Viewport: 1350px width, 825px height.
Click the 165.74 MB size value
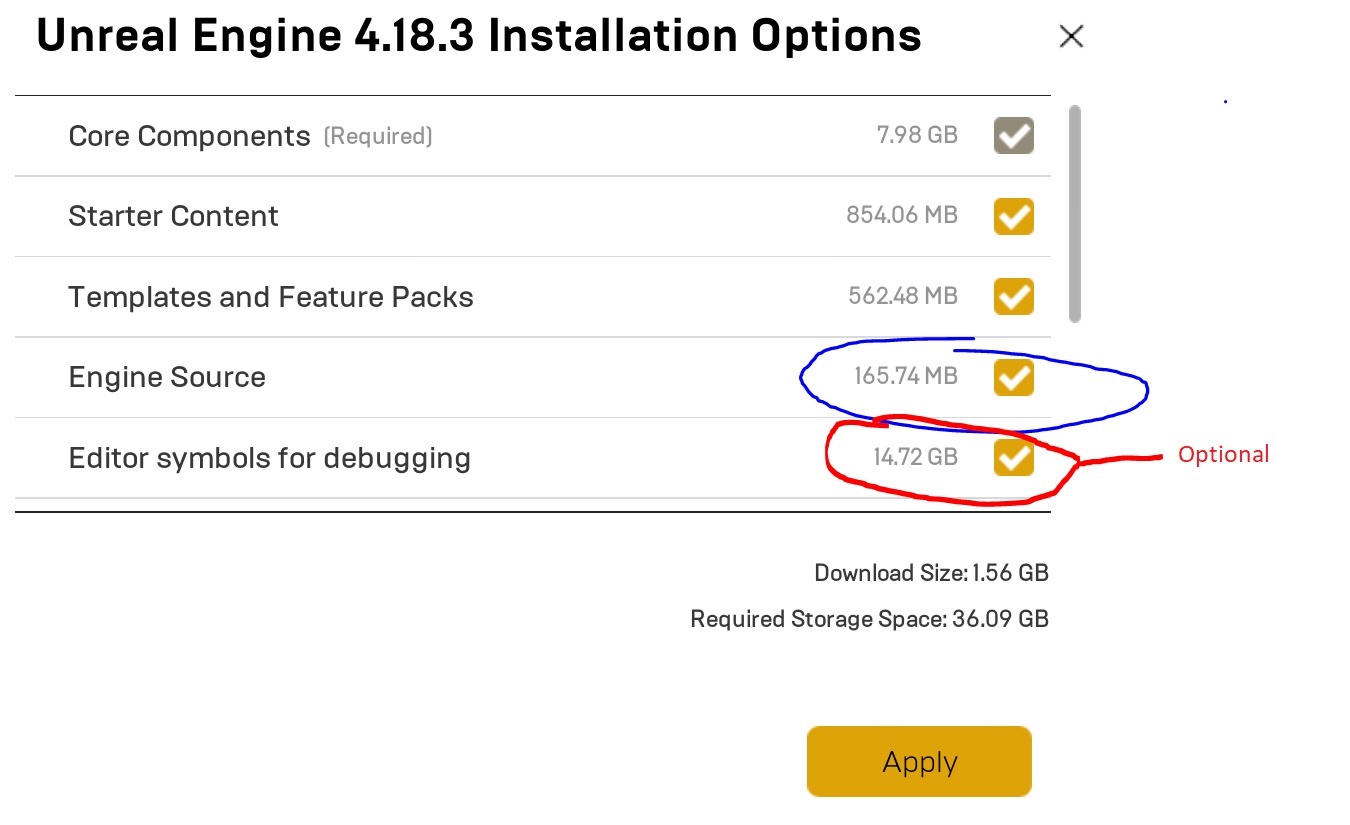[x=905, y=377]
